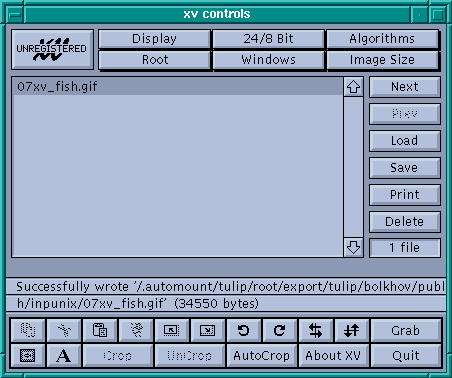Open the Image Size menu
The width and height of the screenshot is (452, 378).
[x=382, y=60]
